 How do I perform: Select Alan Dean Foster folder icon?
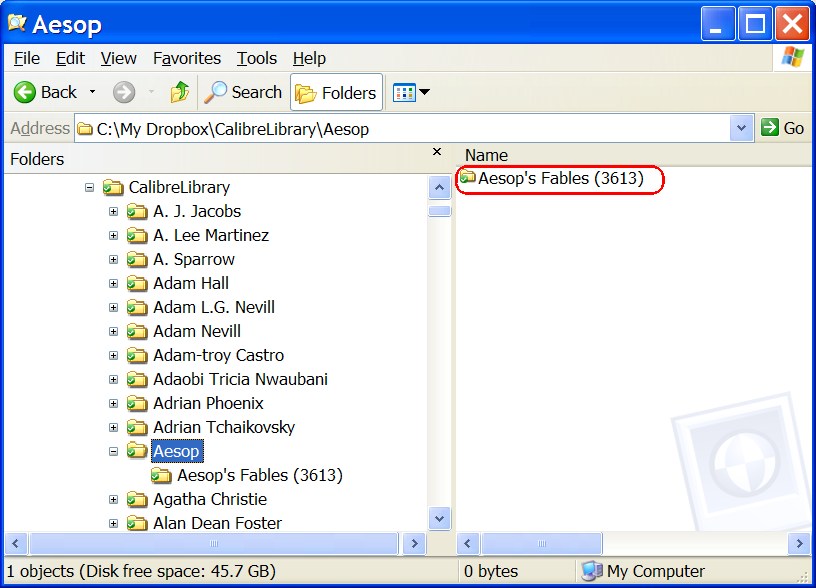137,523
